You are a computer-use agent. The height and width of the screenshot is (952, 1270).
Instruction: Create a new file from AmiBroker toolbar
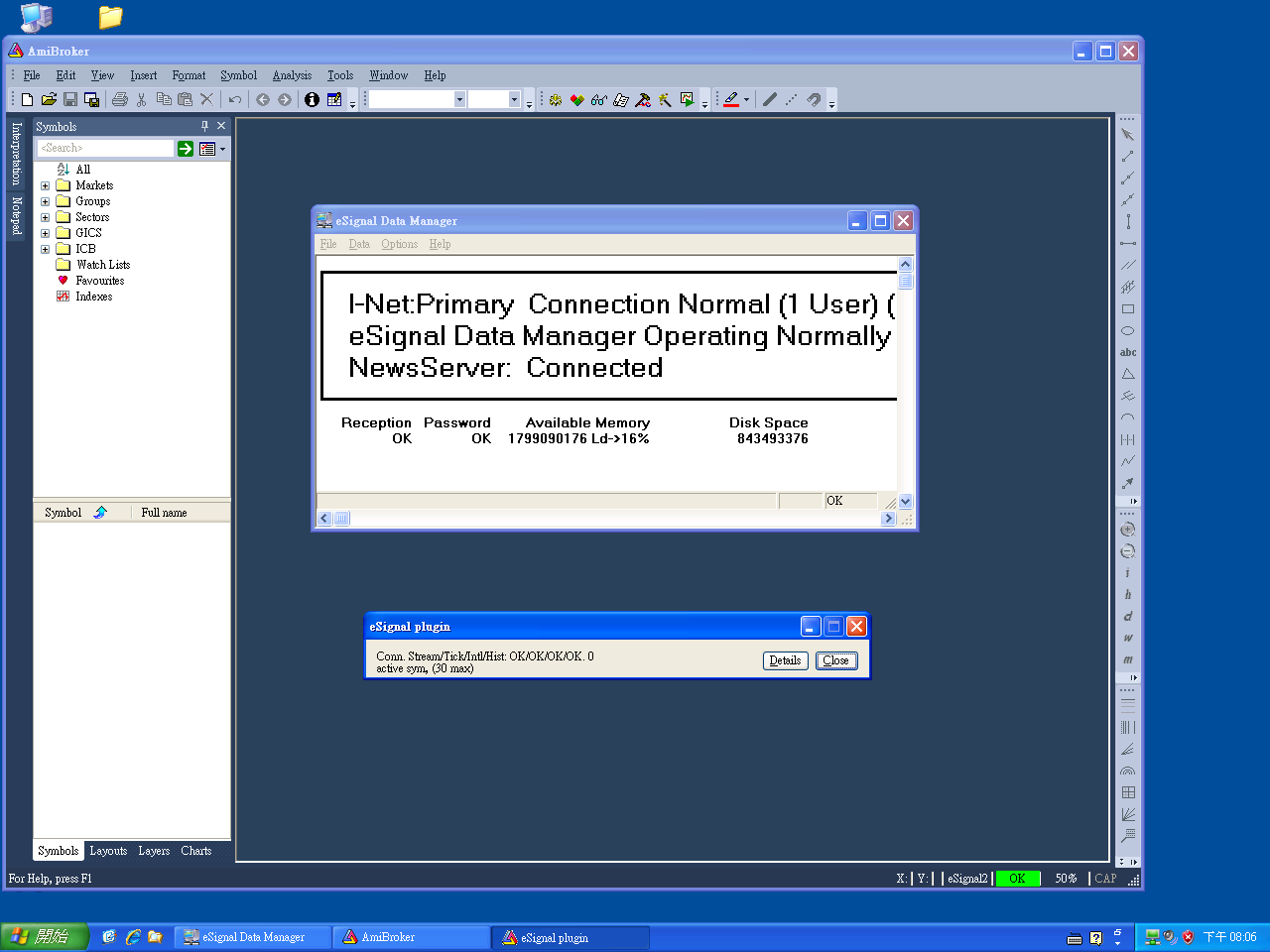(27, 99)
